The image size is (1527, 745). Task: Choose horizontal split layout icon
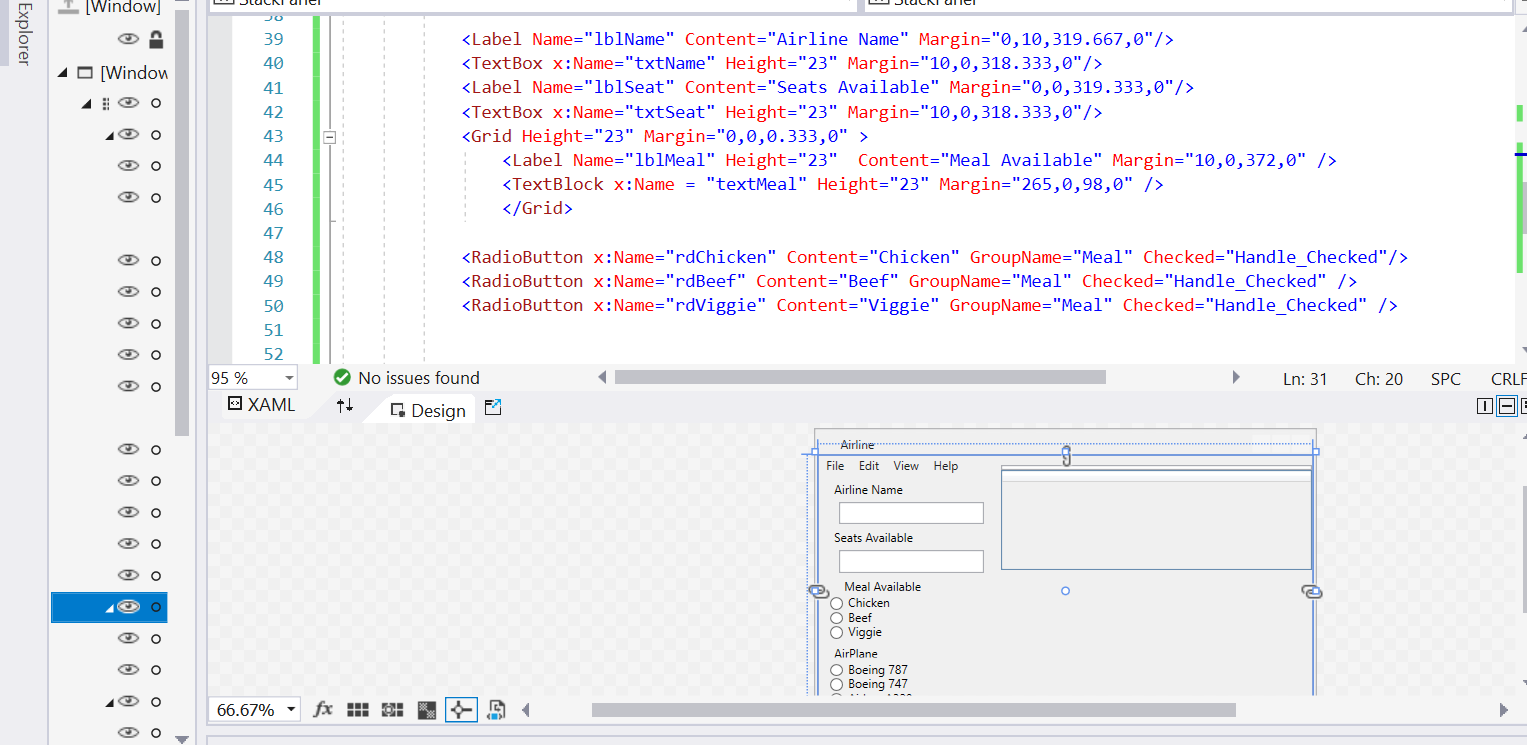pyautogui.click(x=1506, y=406)
